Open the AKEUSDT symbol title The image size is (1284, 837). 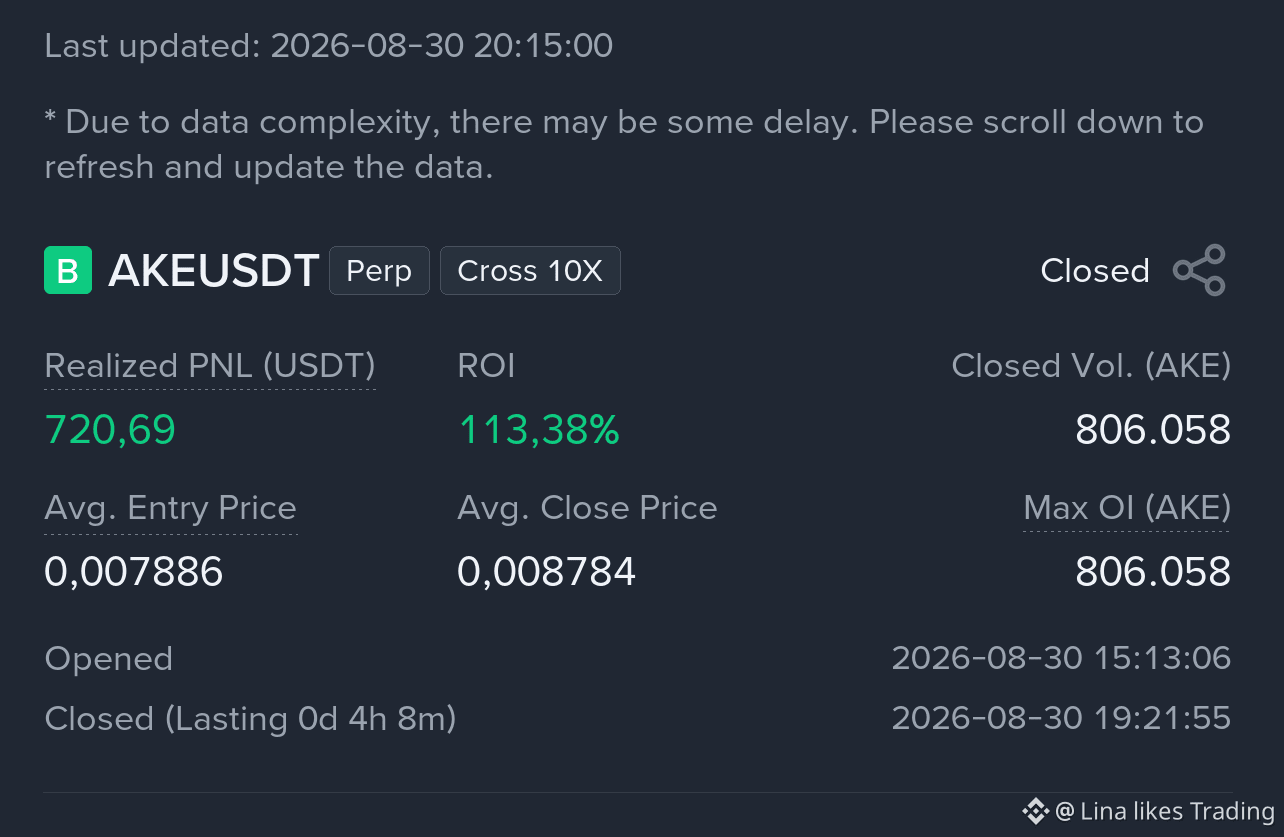(213, 271)
